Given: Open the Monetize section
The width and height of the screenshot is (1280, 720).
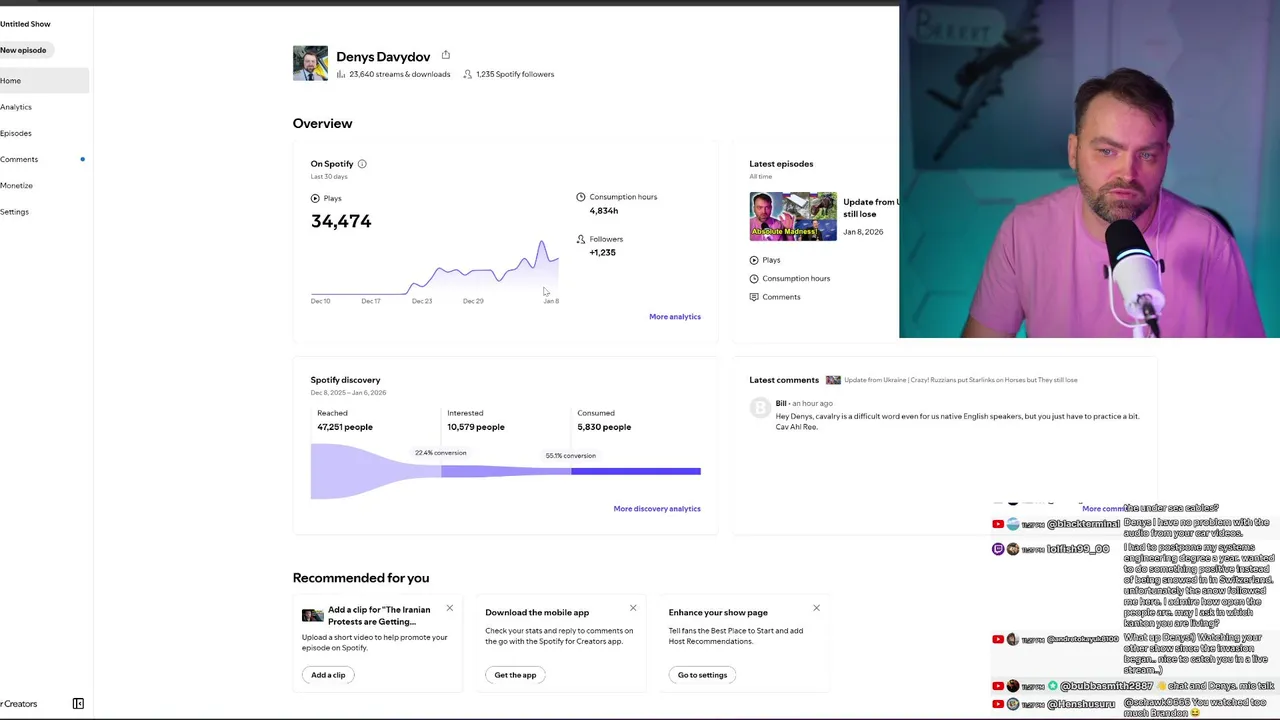Looking at the screenshot, I should [x=17, y=185].
